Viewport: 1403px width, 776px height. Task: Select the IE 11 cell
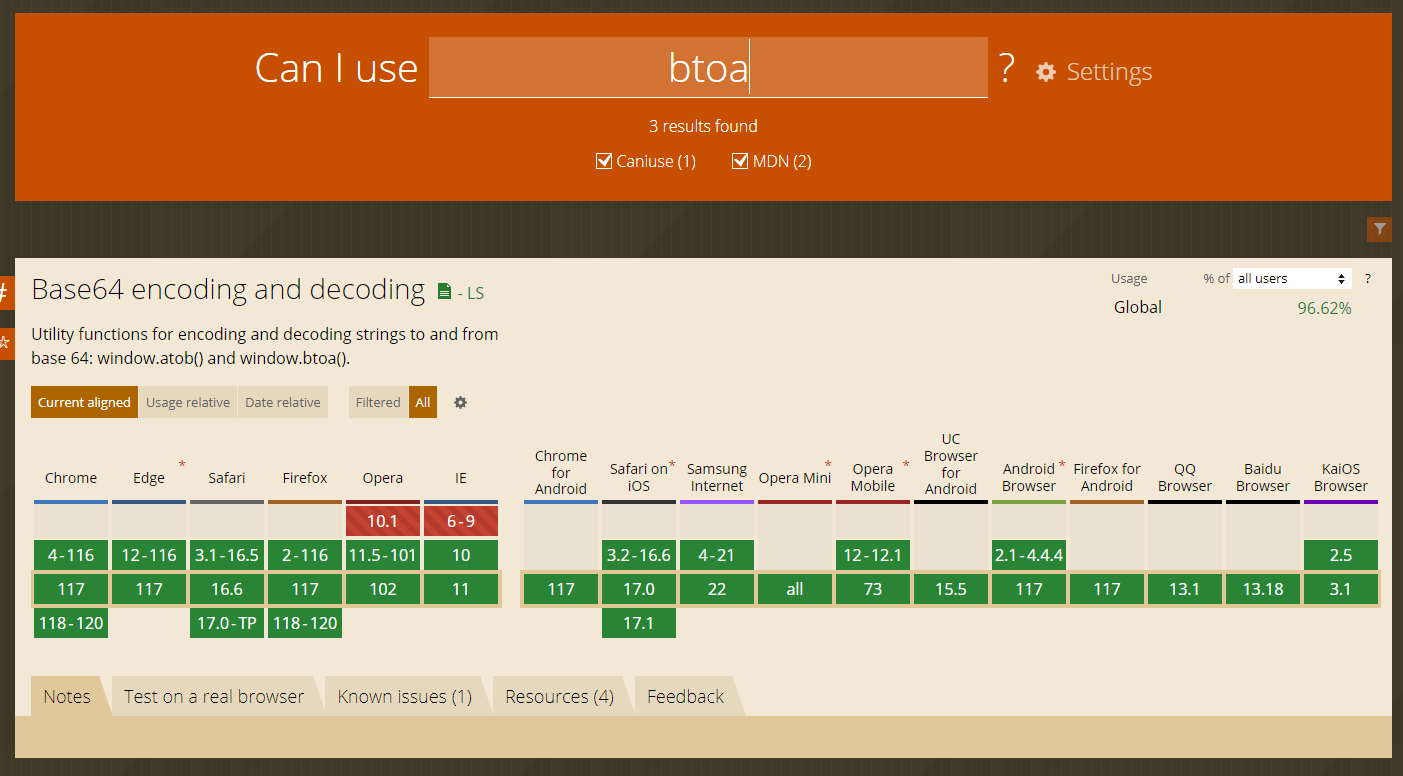[461, 589]
